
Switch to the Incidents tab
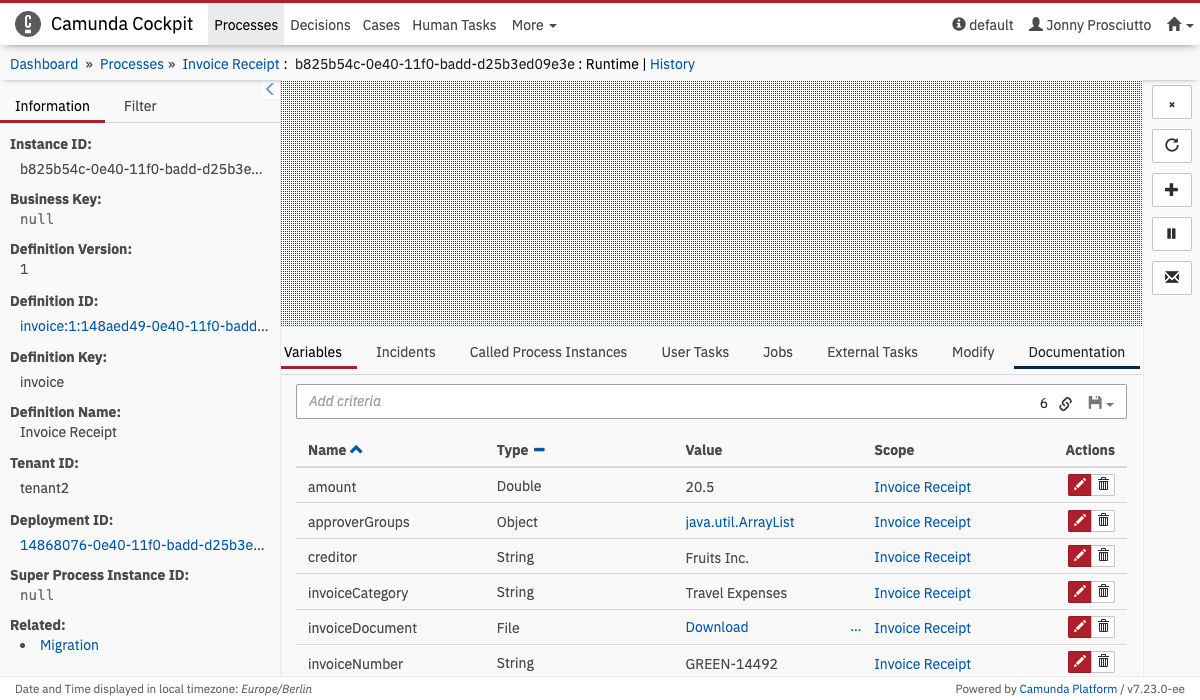pyautogui.click(x=405, y=352)
